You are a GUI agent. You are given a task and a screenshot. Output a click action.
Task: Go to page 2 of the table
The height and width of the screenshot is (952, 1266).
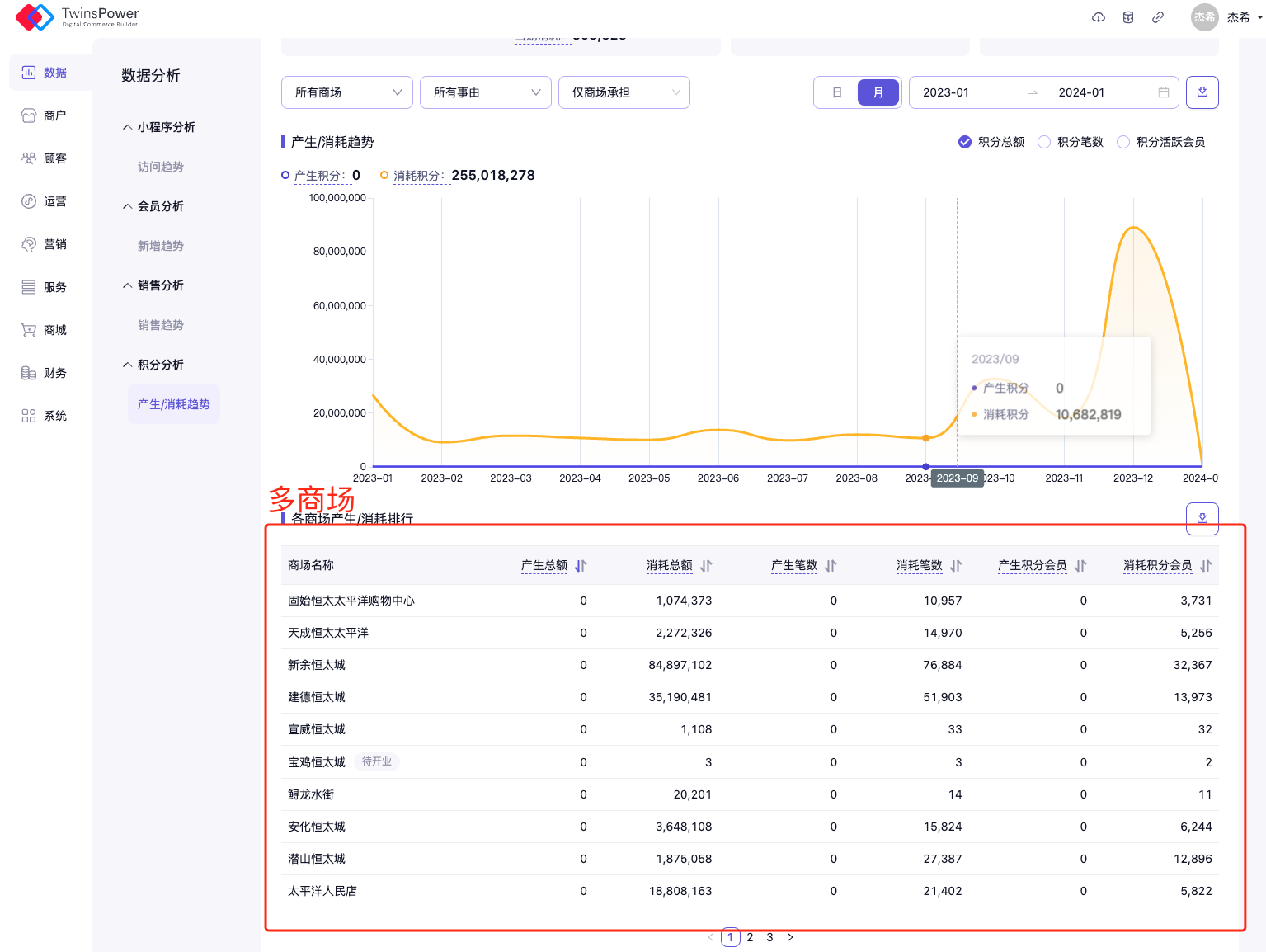[x=750, y=937]
